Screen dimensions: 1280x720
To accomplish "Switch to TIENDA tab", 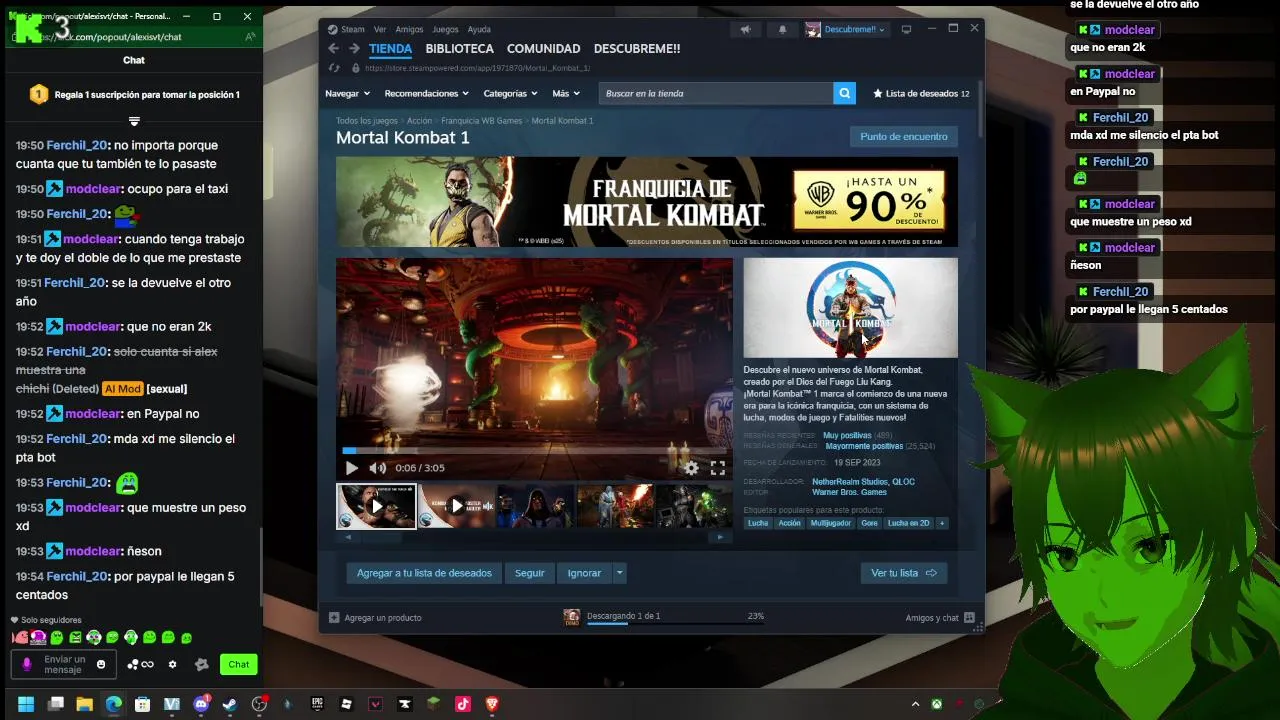I will tap(390, 48).
